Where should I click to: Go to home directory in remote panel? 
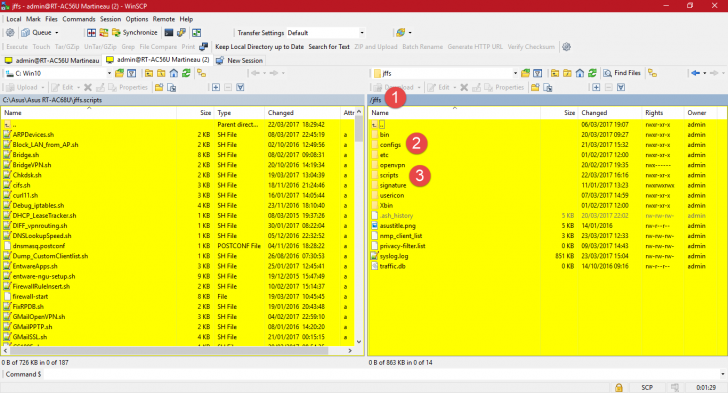click(580, 73)
